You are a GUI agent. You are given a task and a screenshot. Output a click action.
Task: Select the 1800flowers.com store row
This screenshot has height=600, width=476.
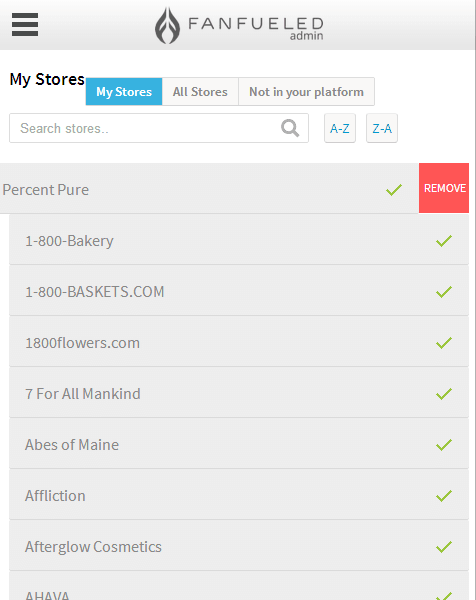point(239,342)
